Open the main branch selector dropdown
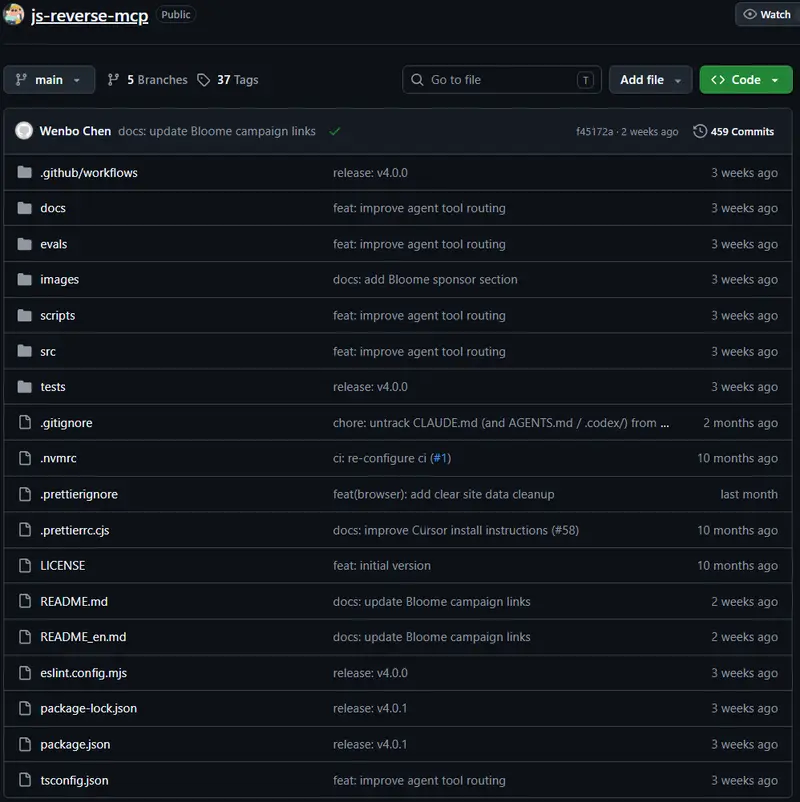Image resolution: width=800 pixels, height=802 pixels. coord(49,80)
